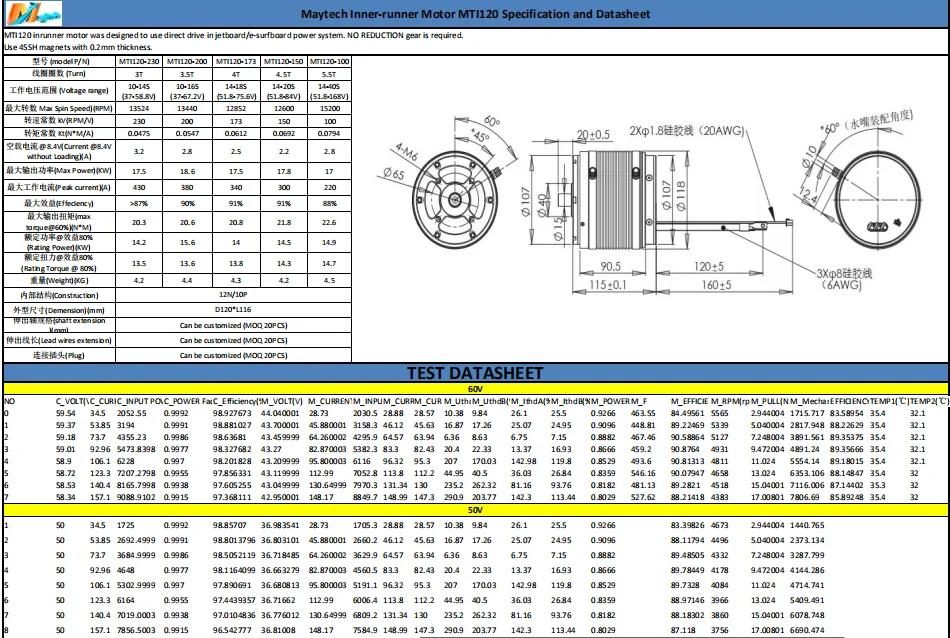Click the front-view motor drawing with four mounting holes
This screenshot has width=950, height=638.
454,199
